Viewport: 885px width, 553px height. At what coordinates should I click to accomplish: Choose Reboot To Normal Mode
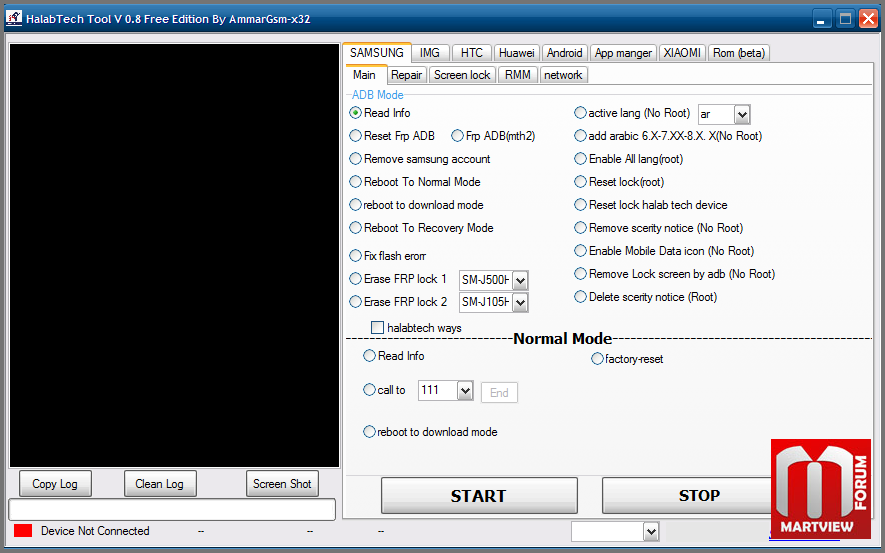[x=355, y=182]
